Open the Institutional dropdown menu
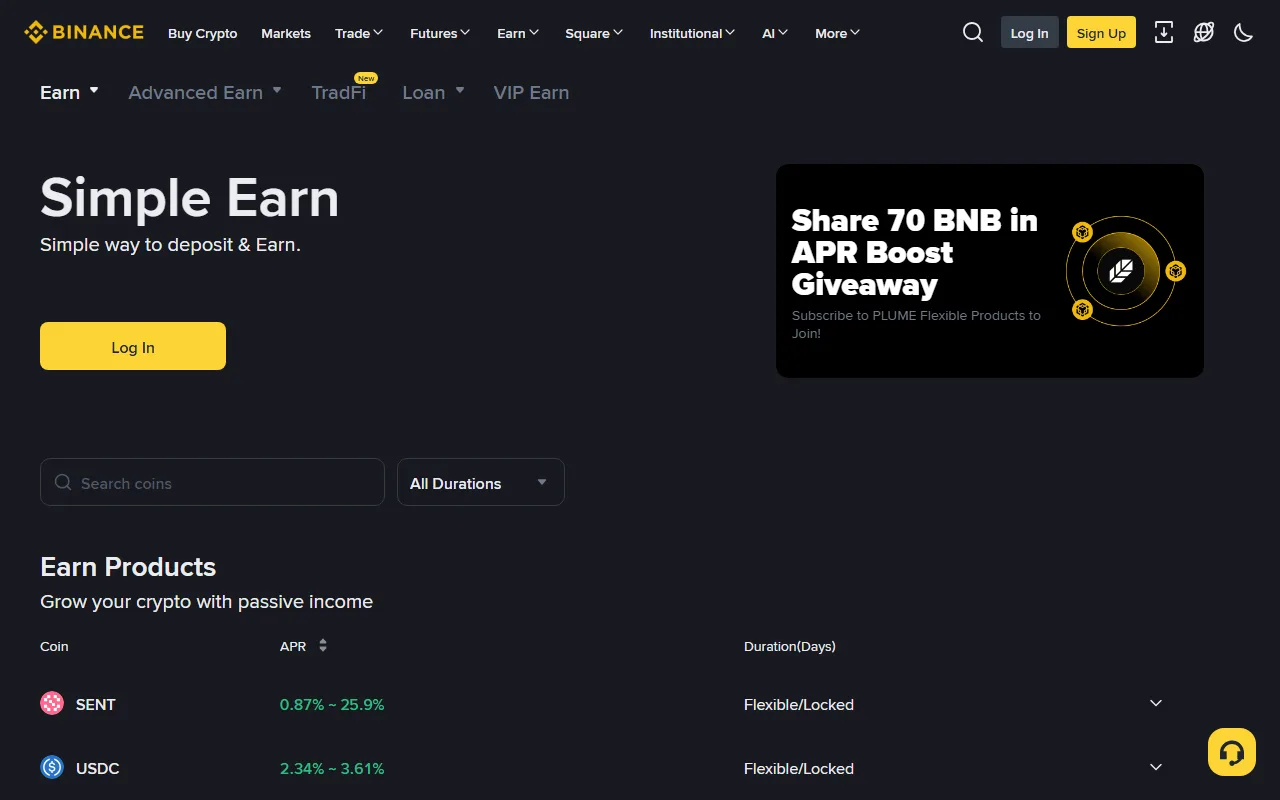This screenshot has height=800, width=1280. coord(692,33)
